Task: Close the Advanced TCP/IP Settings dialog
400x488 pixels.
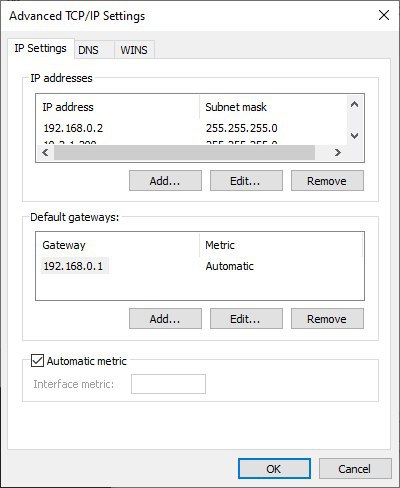Action: point(384,15)
